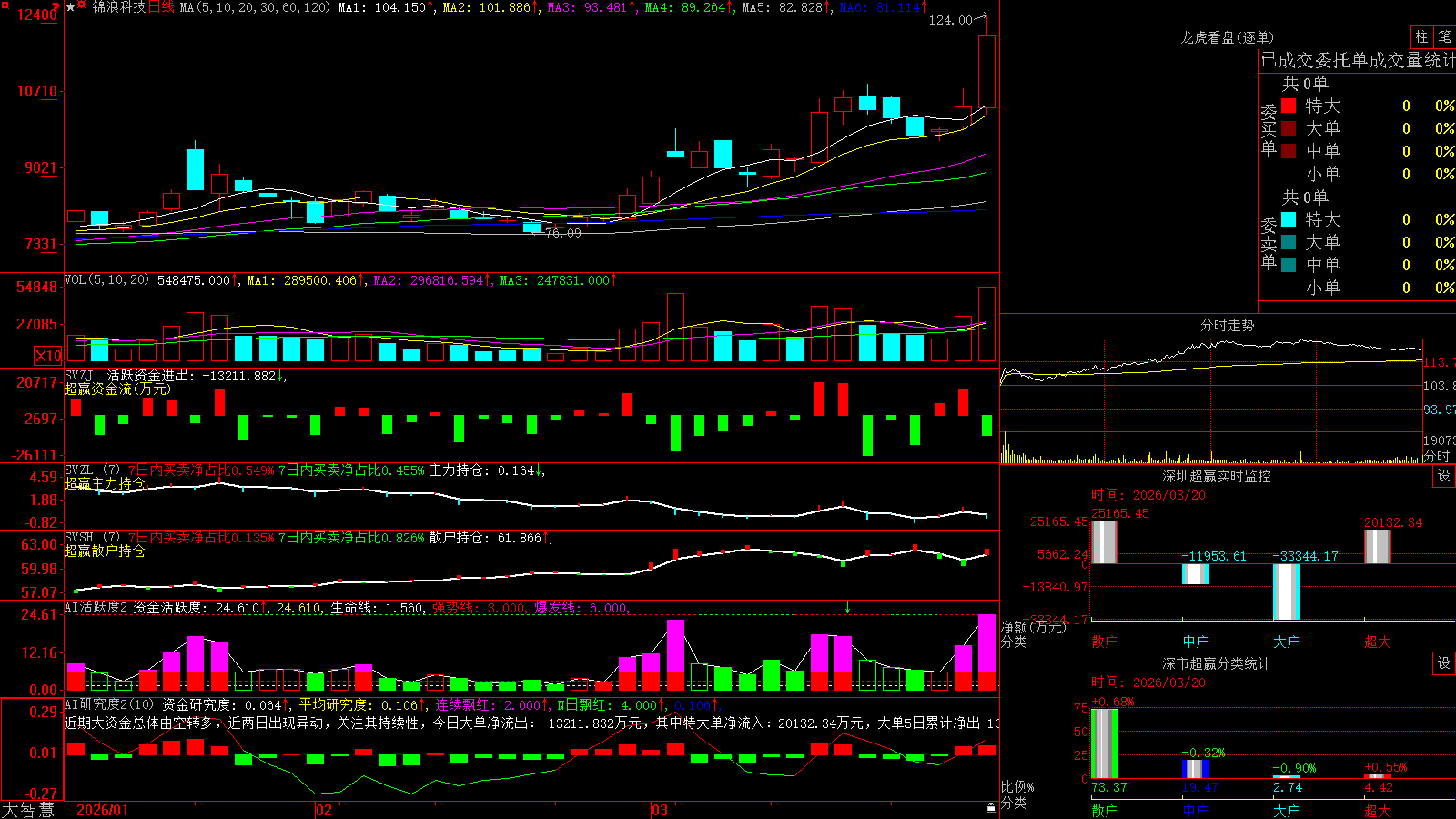1456x819 pixels.
Task: Click the 分时走势 panel title
Action: pyautogui.click(x=1227, y=325)
